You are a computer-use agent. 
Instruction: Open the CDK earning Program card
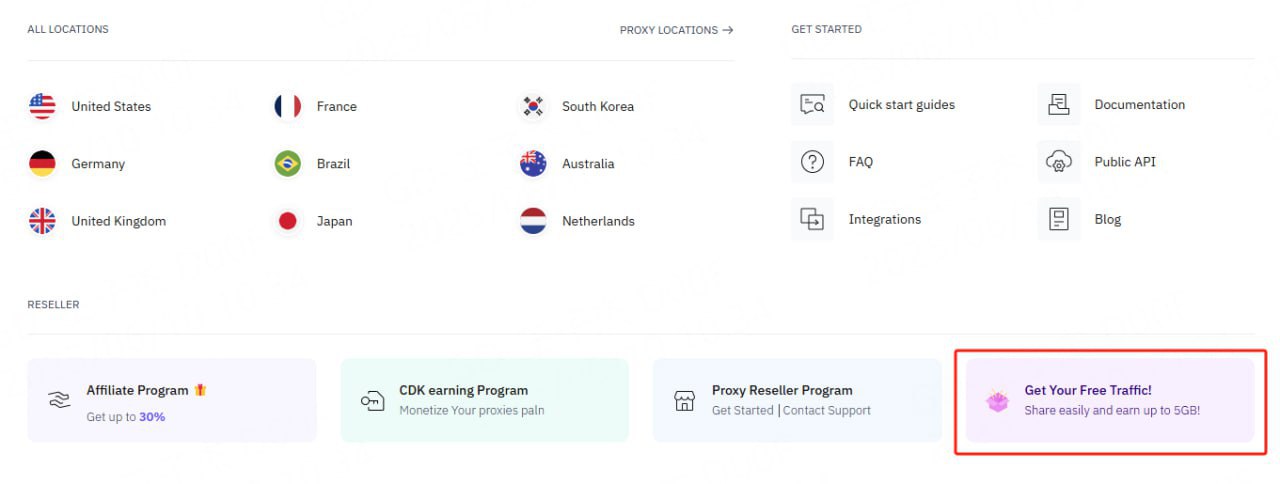[x=485, y=400]
